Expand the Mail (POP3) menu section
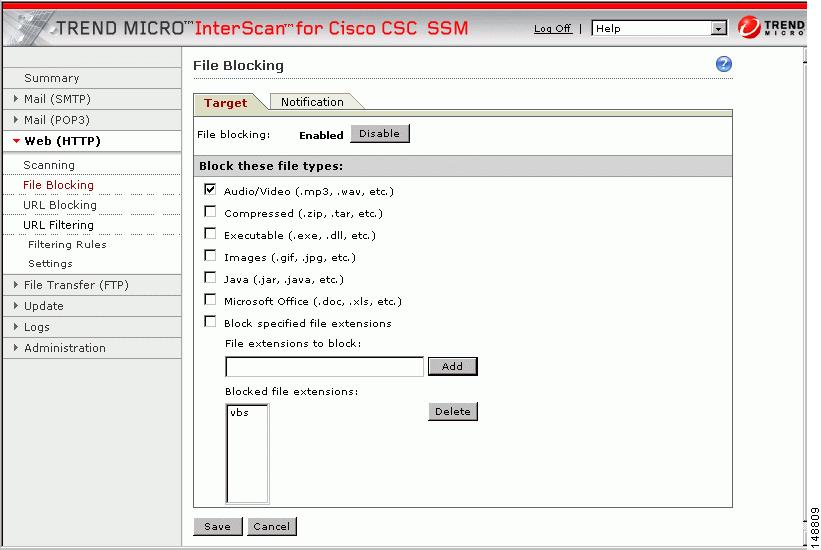The height and width of the screenshot is (550, 821). tap(92, 120)
